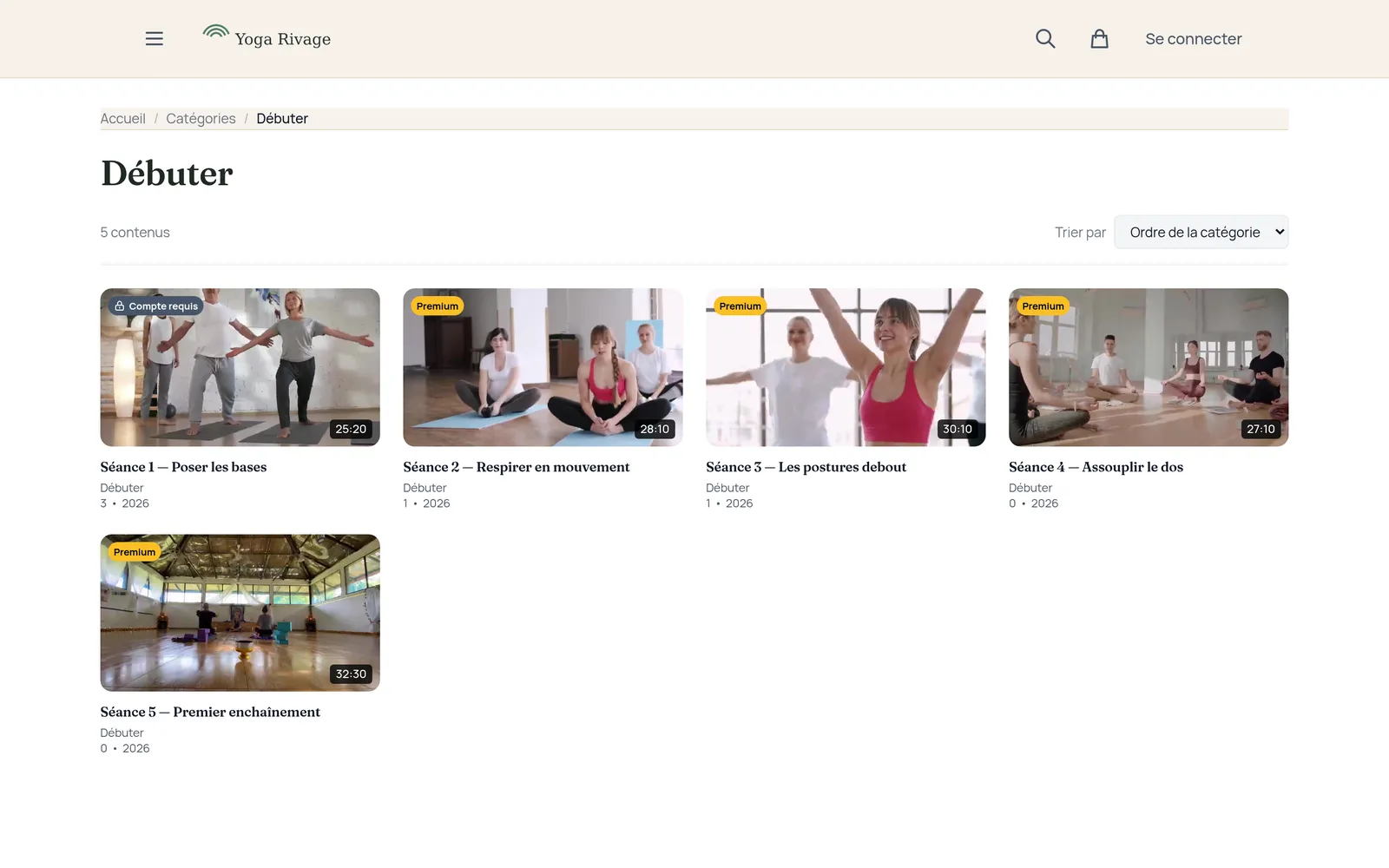The image size is (1389, 868).
Task: Click the Compte requis lock badge
Action: pyautogui.click(x=156, y=306)
